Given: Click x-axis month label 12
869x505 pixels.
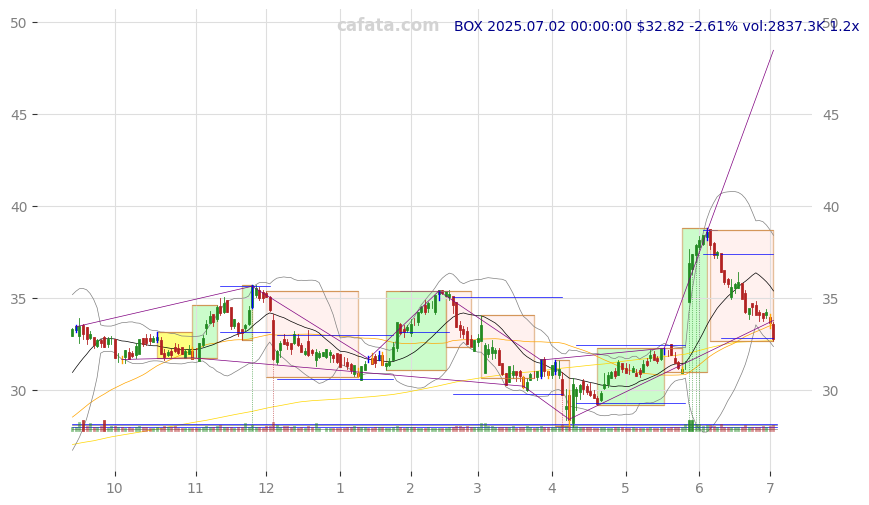Looking at the screenshot, I should [x=267, y=488].
